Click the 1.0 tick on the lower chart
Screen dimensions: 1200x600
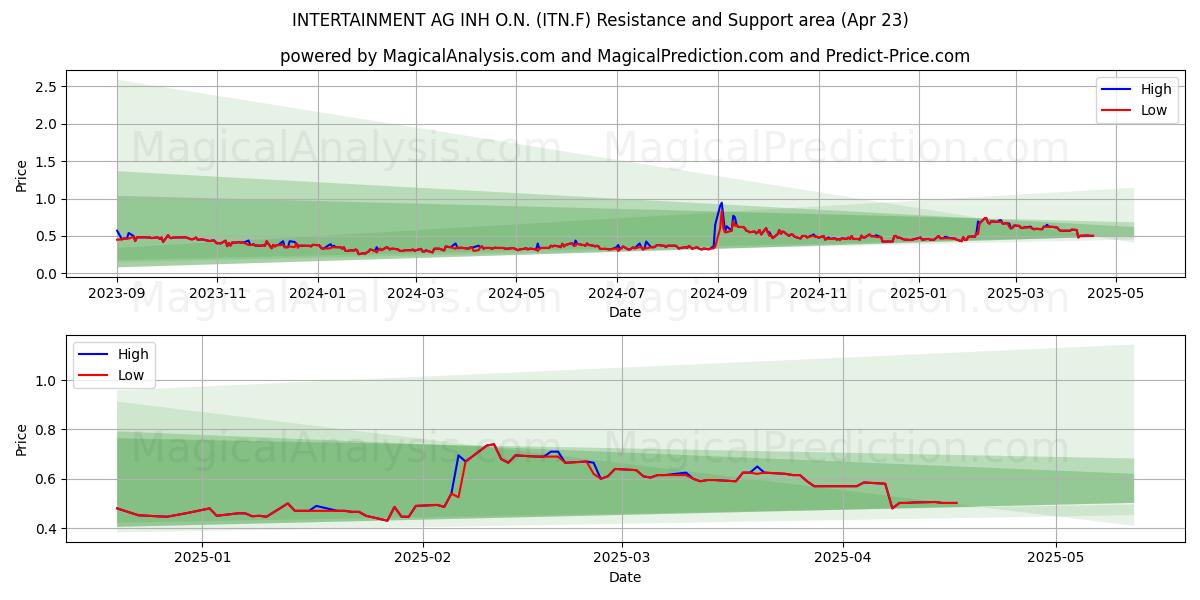45,381
